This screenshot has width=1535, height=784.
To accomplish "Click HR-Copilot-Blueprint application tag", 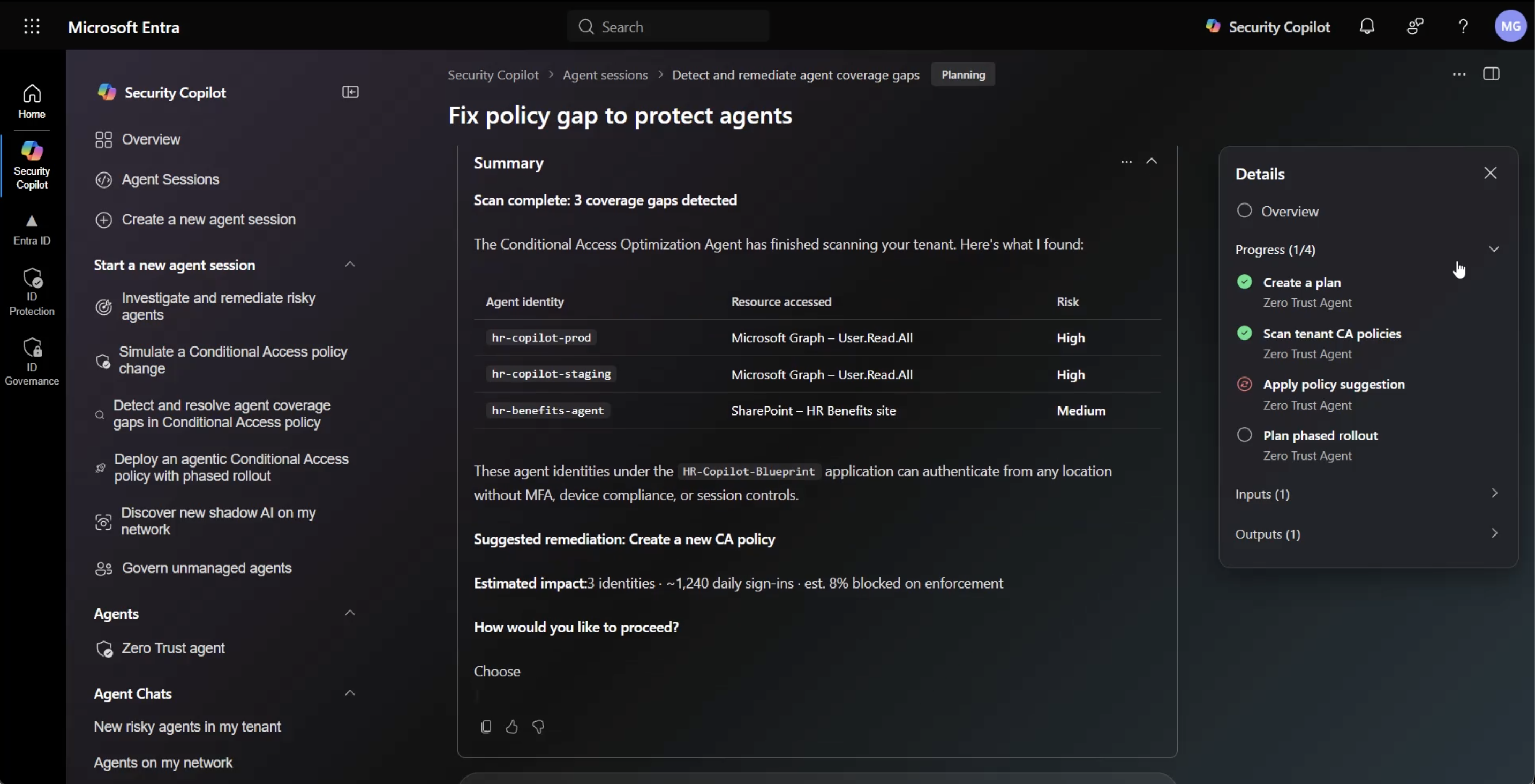I will point(748,471).
